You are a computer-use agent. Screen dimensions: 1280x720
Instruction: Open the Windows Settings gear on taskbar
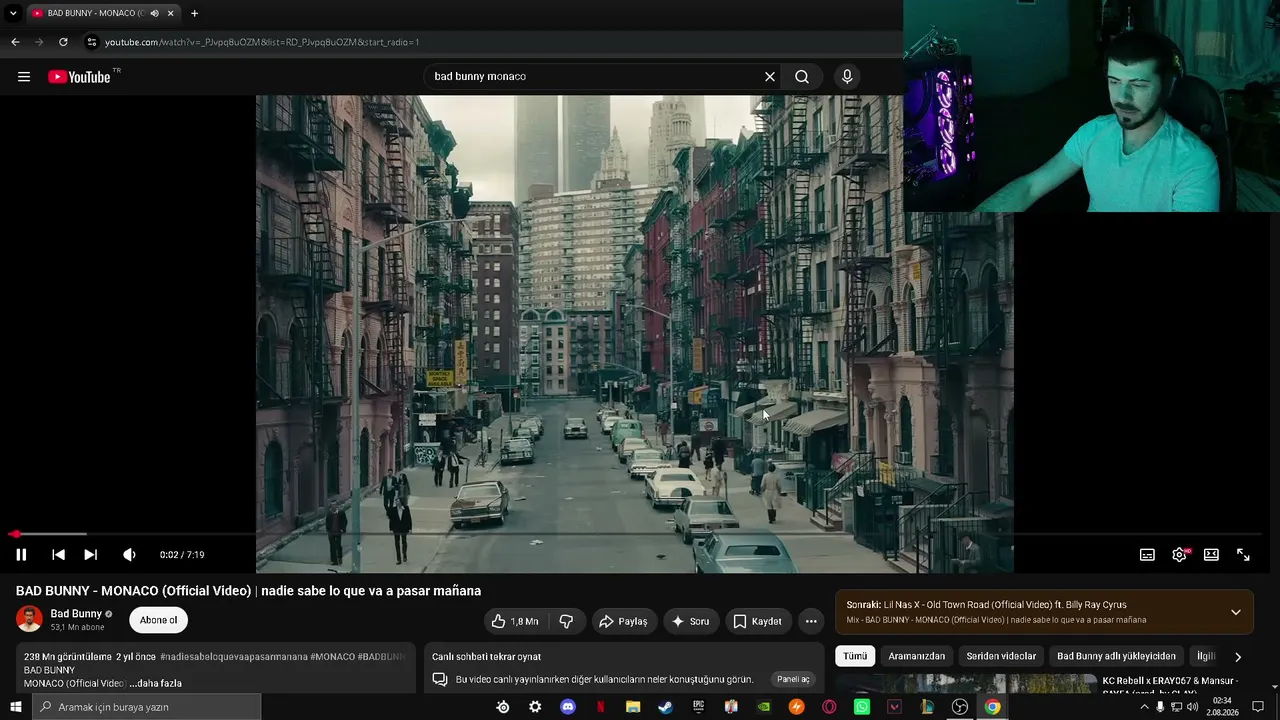(535, 707)
